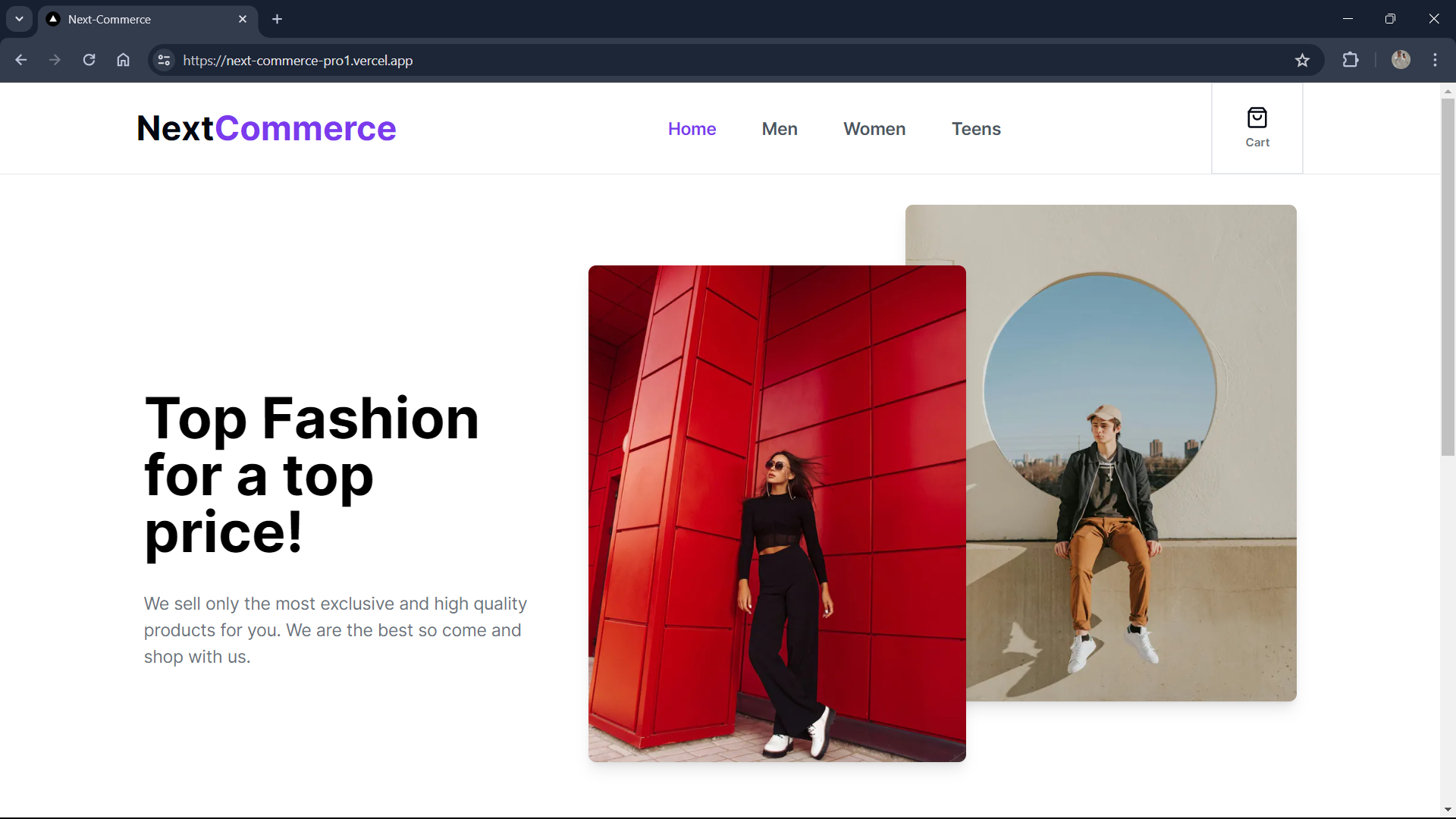Click the scrollbar down arrow
1456x819 pixels.
[x=1448, y=810]
